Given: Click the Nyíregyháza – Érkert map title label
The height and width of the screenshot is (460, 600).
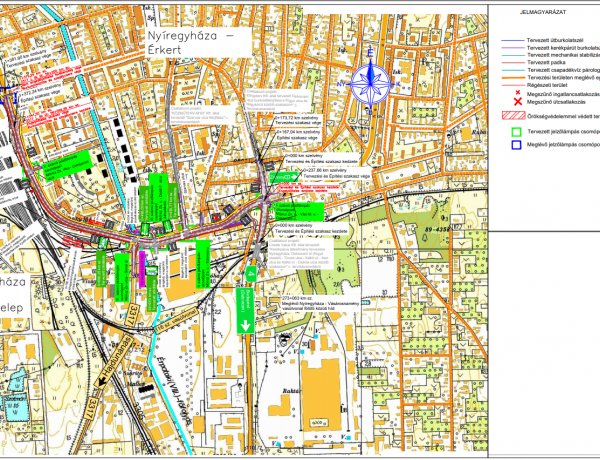Looking at the screenshot, I should coord(198,42).
